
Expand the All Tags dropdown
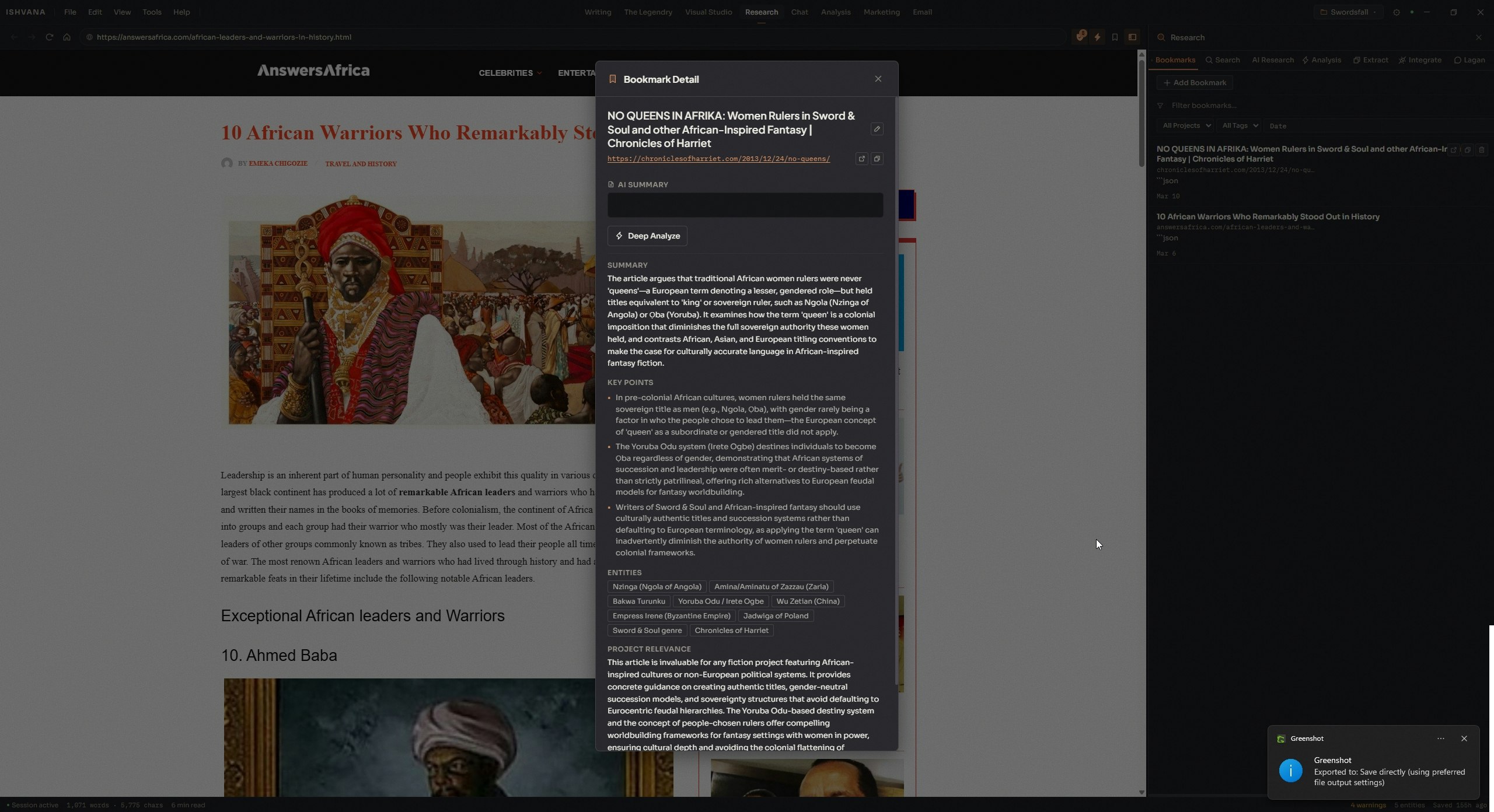[x=1239, y=126]
